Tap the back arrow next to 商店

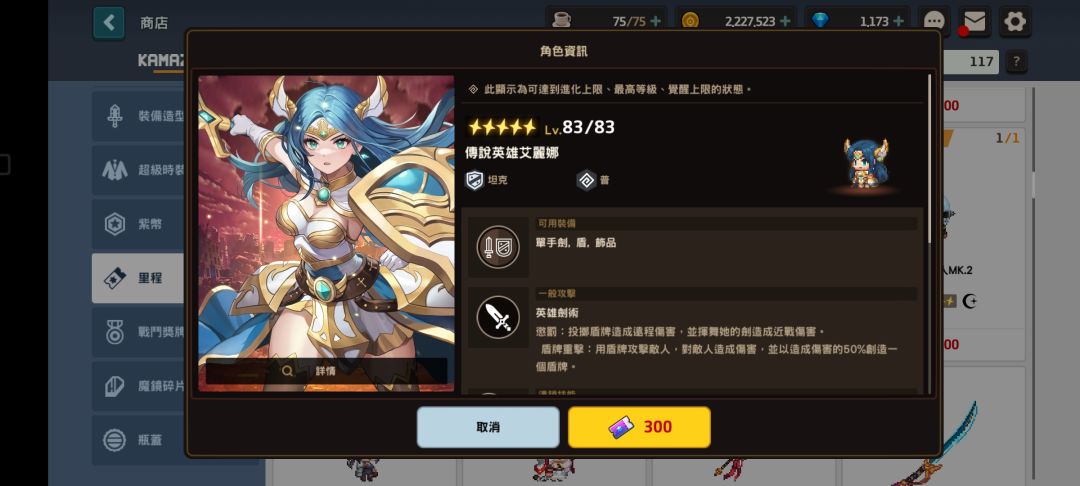[x=109, y=23]
